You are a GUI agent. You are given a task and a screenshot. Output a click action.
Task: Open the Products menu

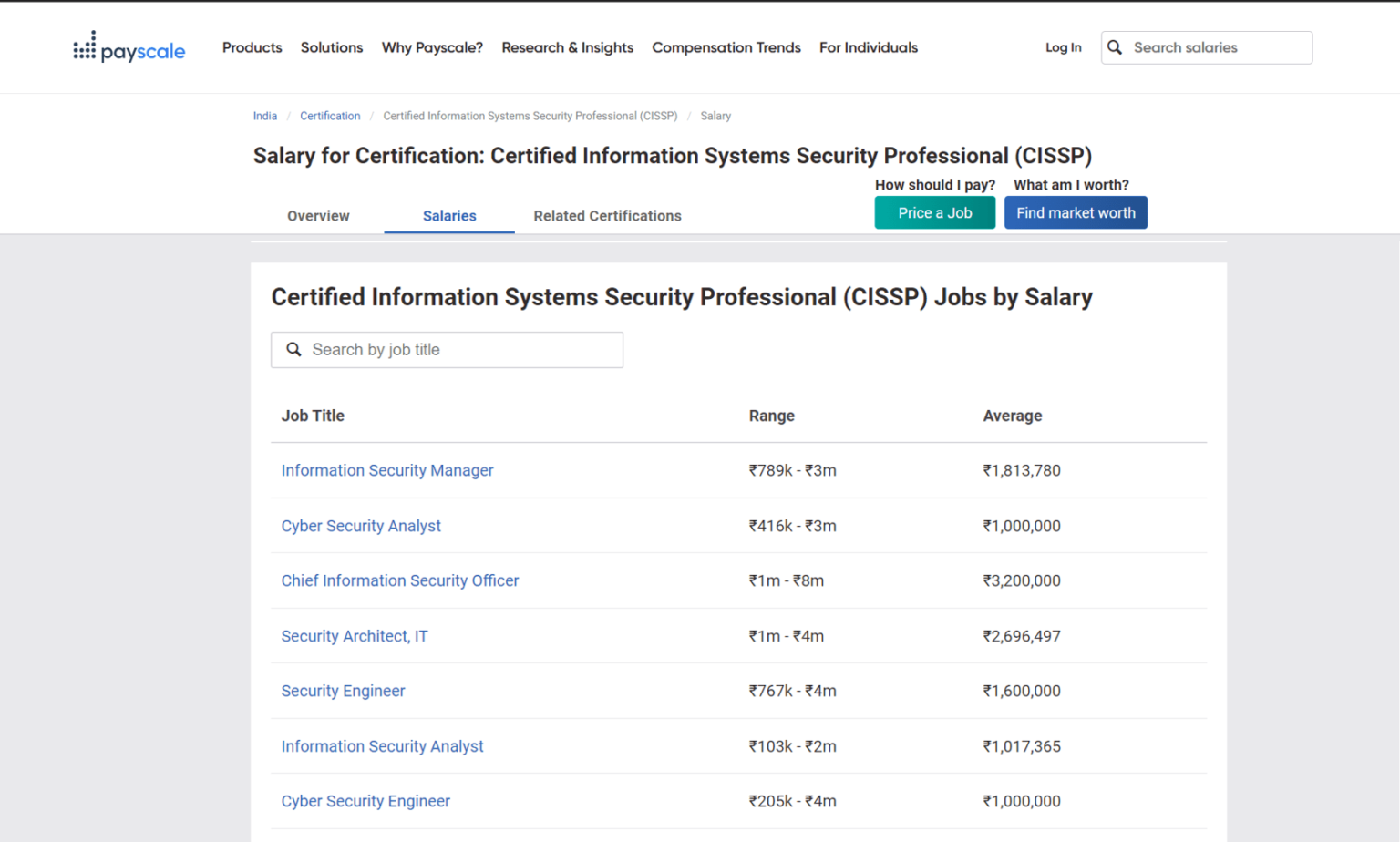tap(252, 47)
